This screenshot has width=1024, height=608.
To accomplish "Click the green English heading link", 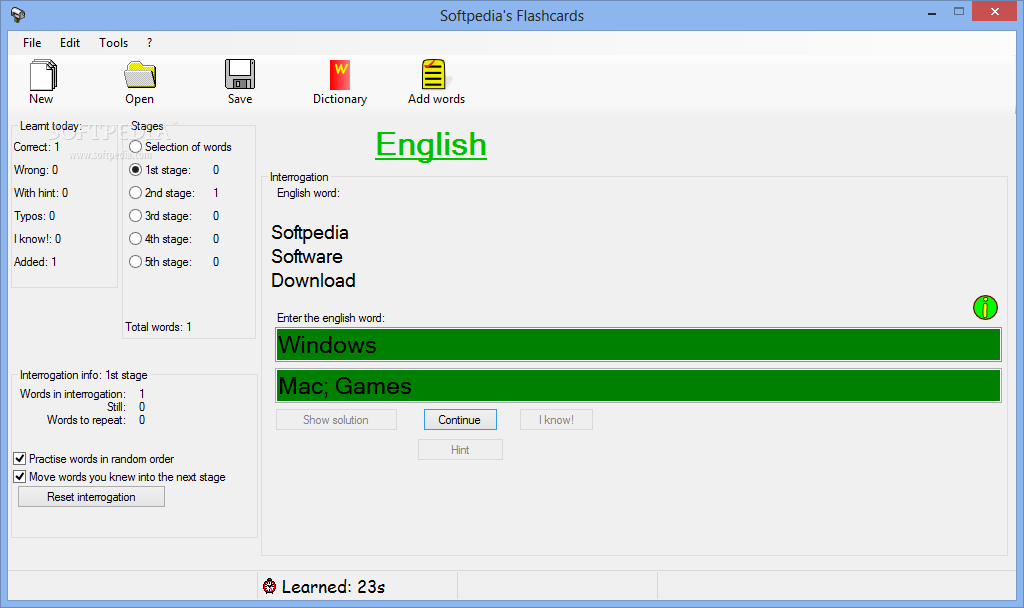I will 431,145.
